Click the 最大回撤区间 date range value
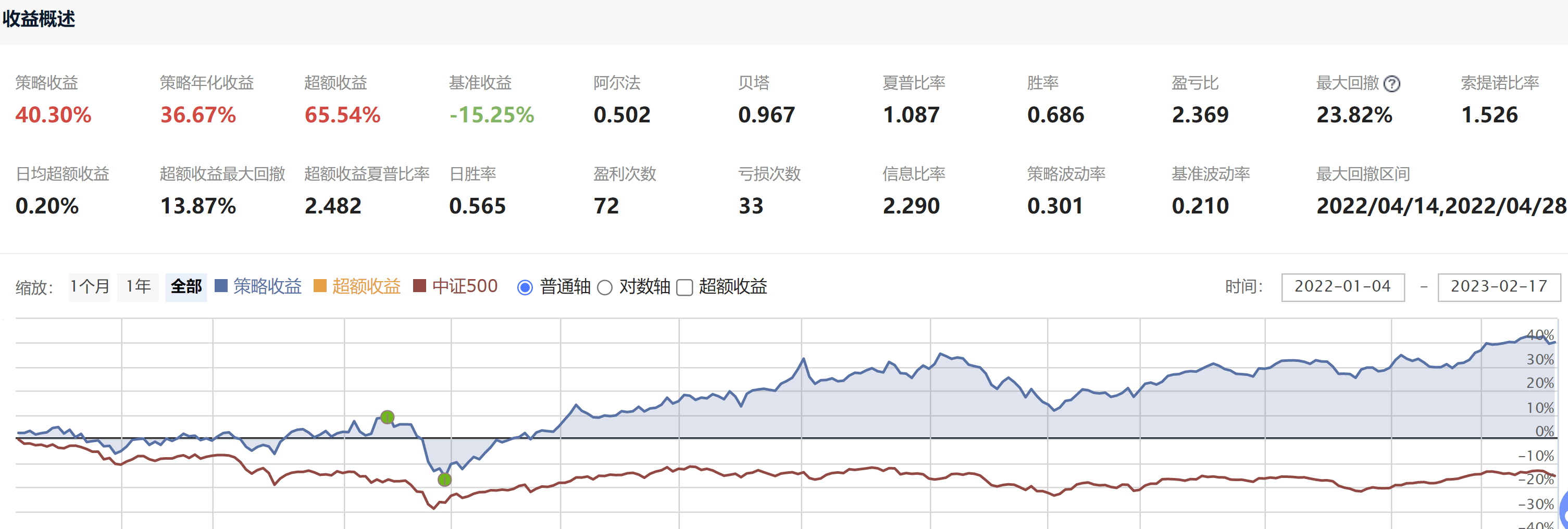 pyautogui.click(x=1440, y=206)
